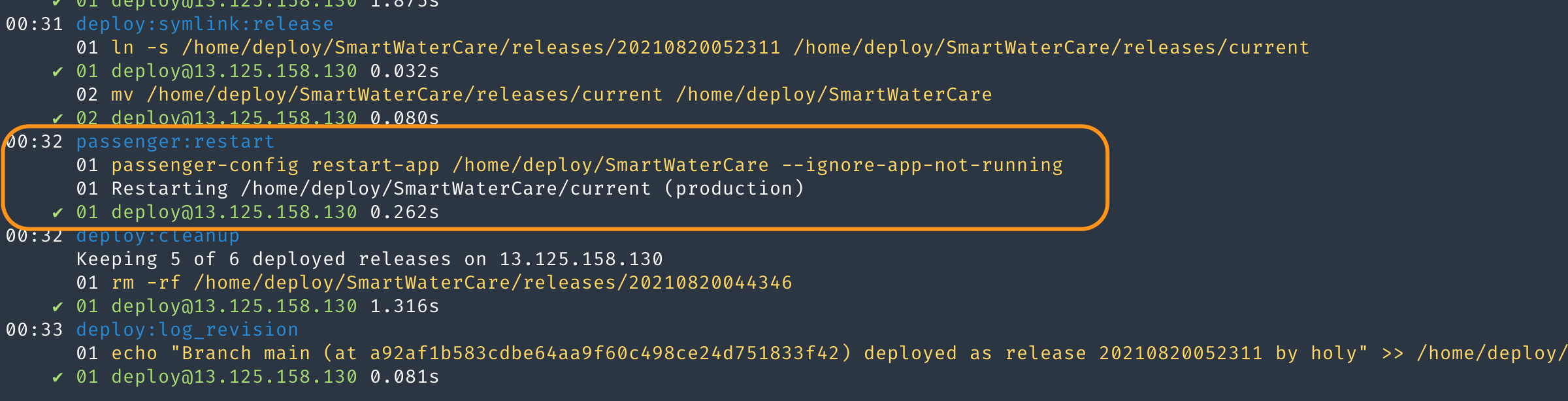Click the ln -s symlink command line
1568x401 pixels.
pos(693,48)
